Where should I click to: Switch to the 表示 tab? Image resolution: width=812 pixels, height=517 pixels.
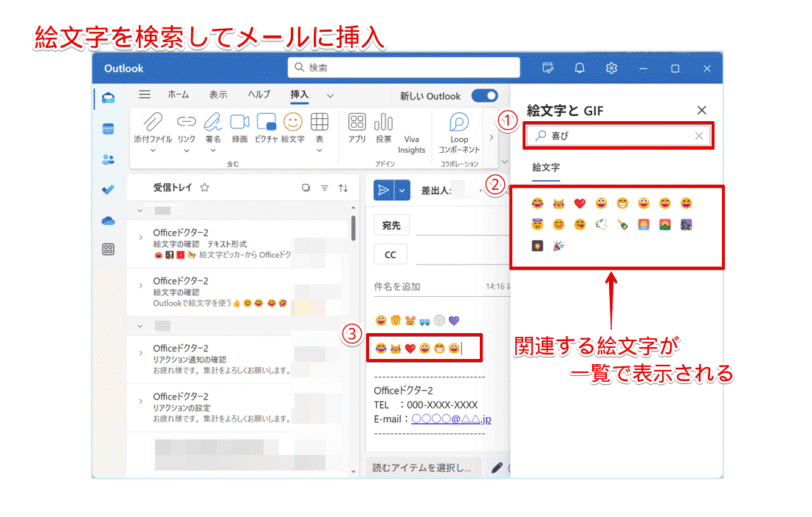218,94
